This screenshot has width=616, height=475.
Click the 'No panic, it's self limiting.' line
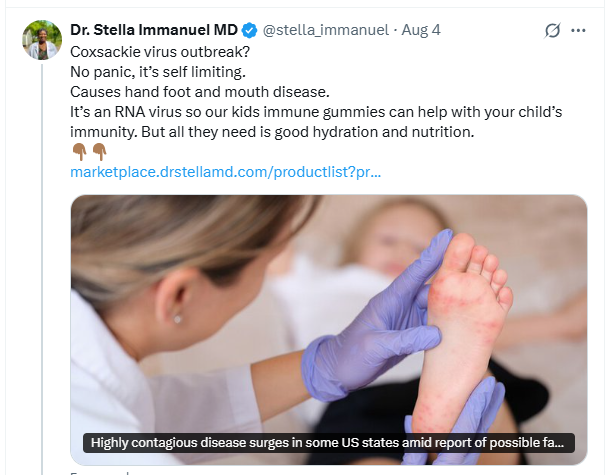click(158, 71)
